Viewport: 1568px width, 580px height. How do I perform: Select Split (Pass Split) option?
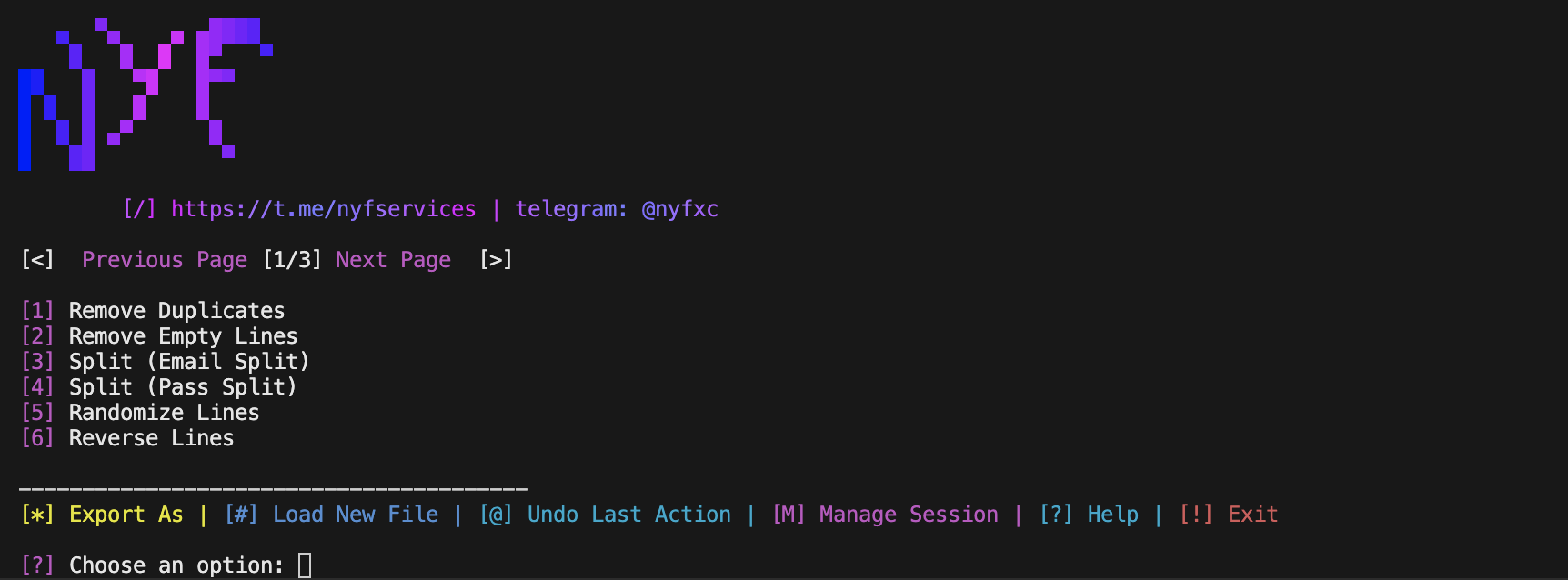click(183, 387)
